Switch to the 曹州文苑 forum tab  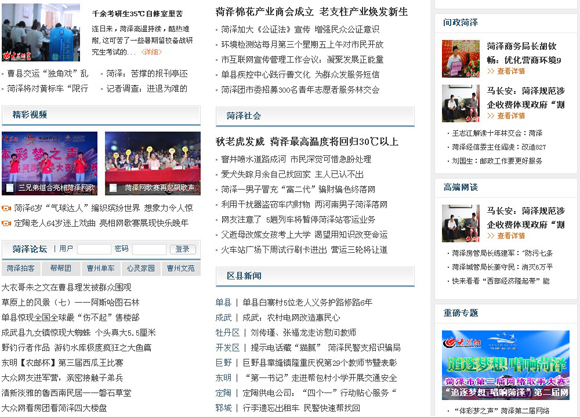coord(181,268)
